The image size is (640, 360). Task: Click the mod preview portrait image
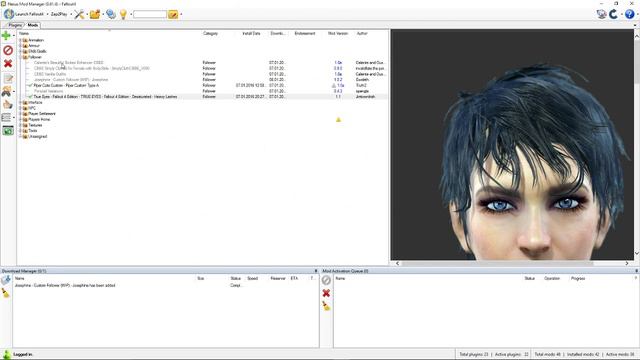tap(512, 144)
